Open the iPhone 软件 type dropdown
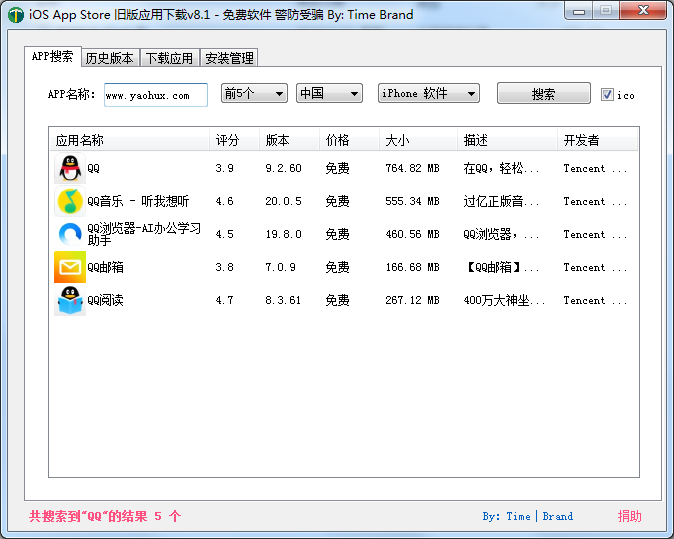 point(429,93)
